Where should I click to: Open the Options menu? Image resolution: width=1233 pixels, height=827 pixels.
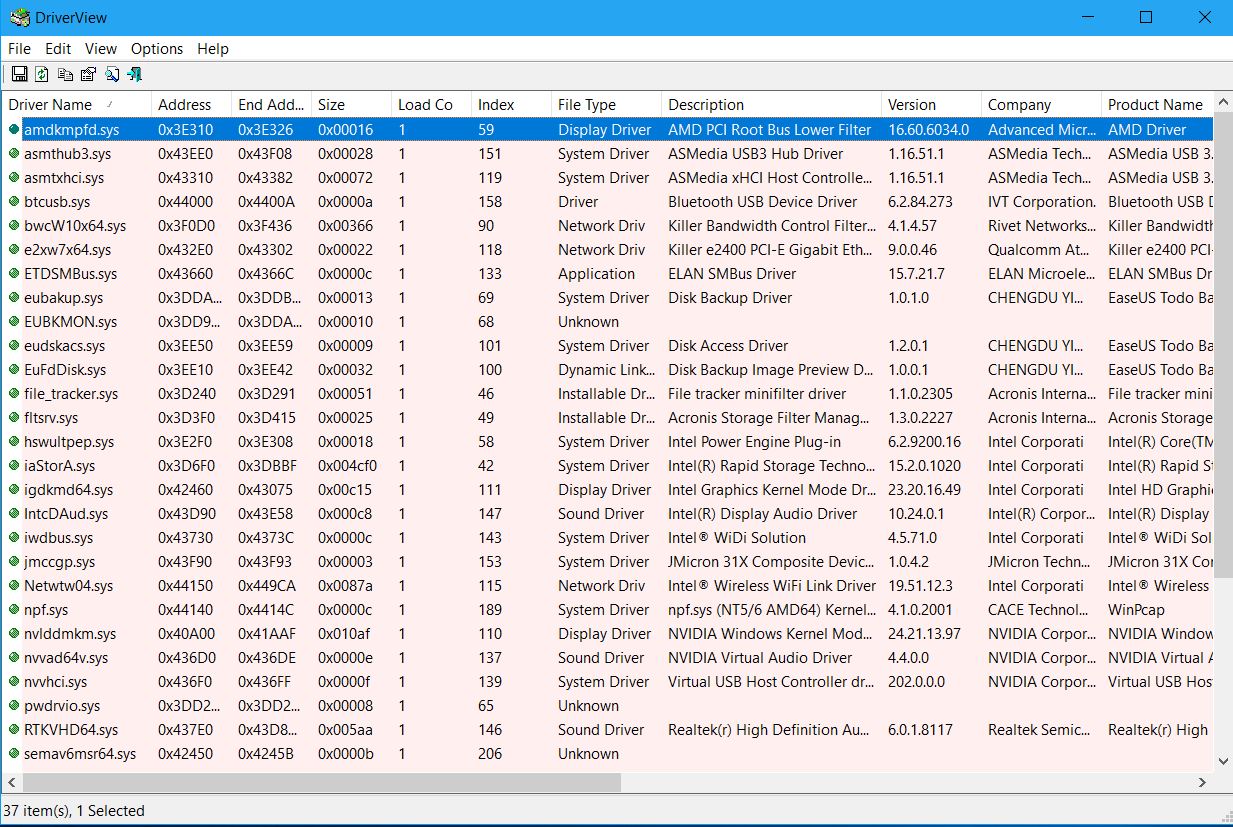pos(157,48)
